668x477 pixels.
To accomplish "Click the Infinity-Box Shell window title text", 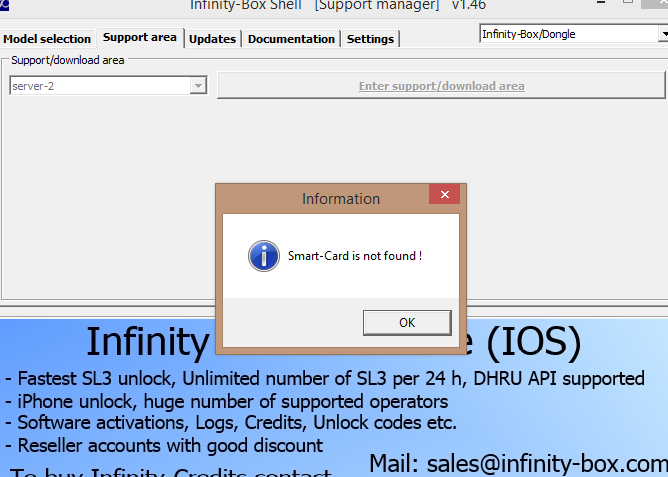I will point(338,5).
